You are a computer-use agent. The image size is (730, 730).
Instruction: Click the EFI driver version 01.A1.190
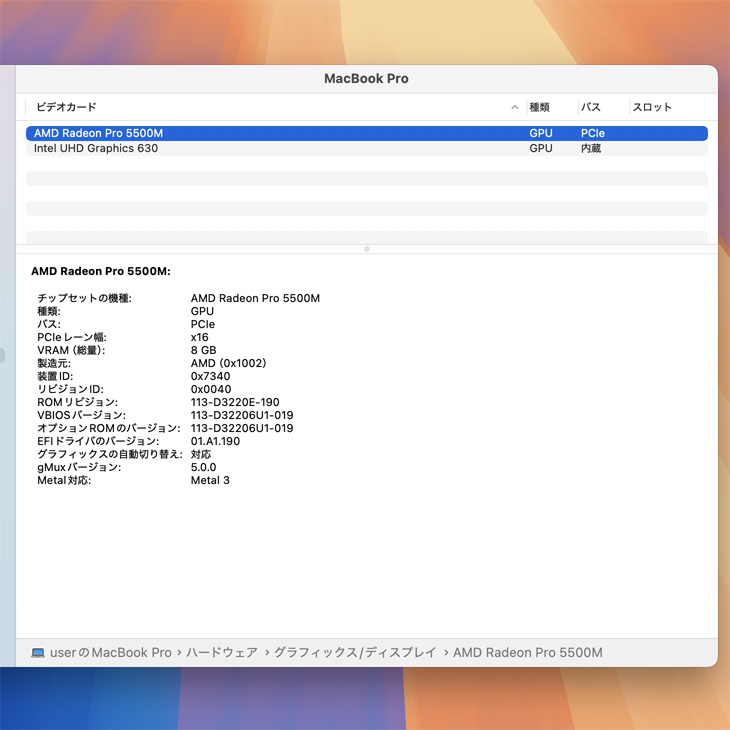click(216, 441)
